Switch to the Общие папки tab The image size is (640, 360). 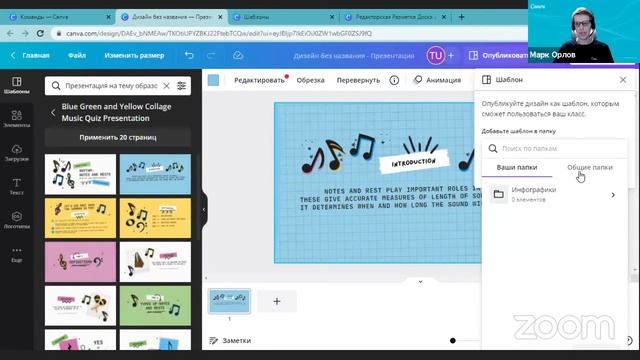pyautogui.click(x=590, y=167)
